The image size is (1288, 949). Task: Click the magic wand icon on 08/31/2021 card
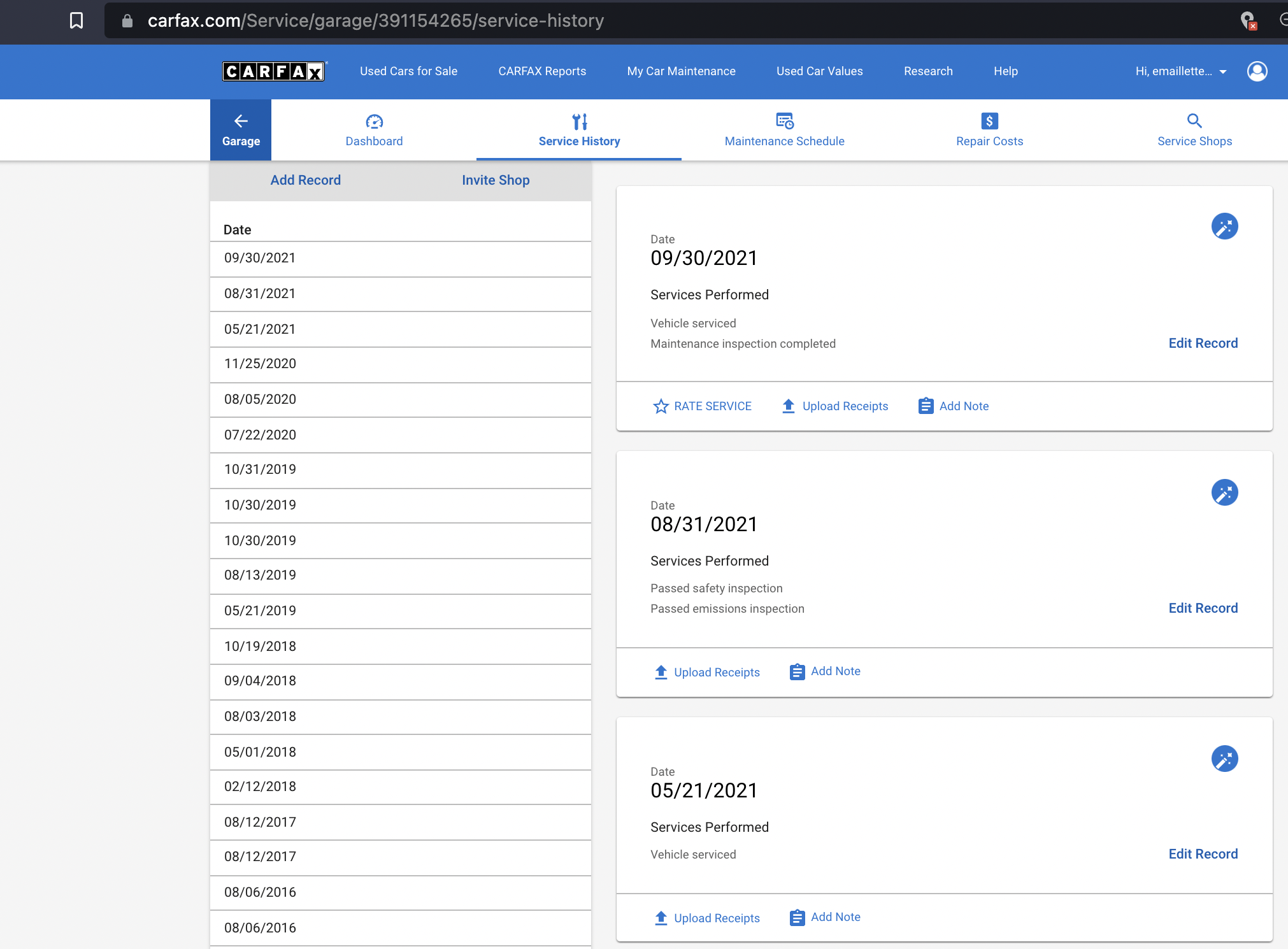pyautogui.click(x=1224, y=492)
